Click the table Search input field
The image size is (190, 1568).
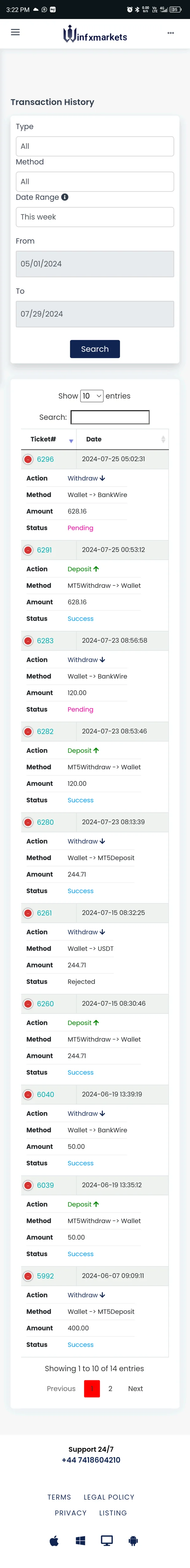coord(110,417)
